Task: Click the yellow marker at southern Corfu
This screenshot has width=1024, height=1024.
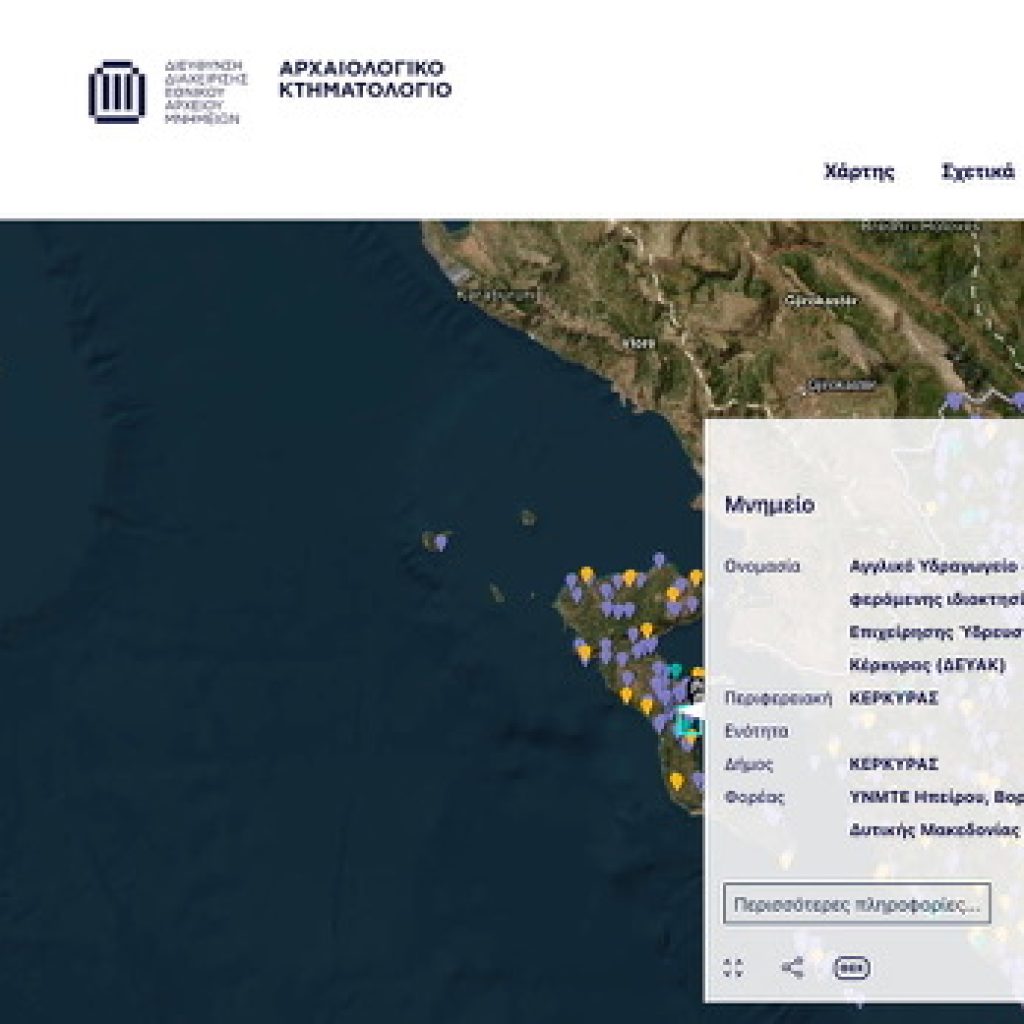Action: point(677,781)
